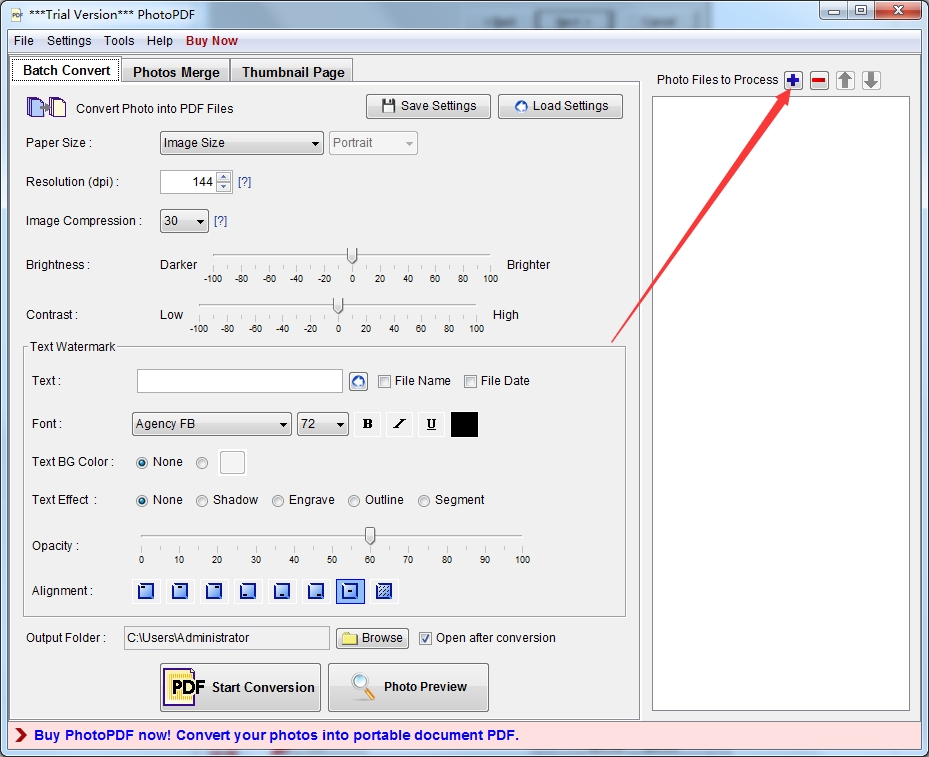Click the black font color swatch
The width and height of the screenshot is (929, 757).
[x=464, y=424]
